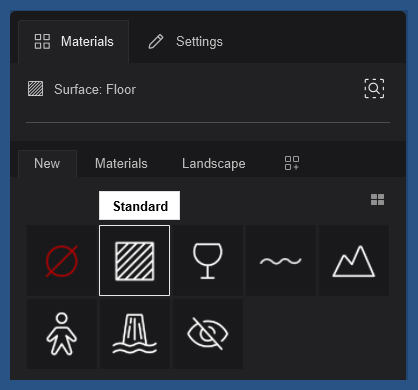
Task: Open the material picker magnifier icon
Action: (x=374, y=88)
